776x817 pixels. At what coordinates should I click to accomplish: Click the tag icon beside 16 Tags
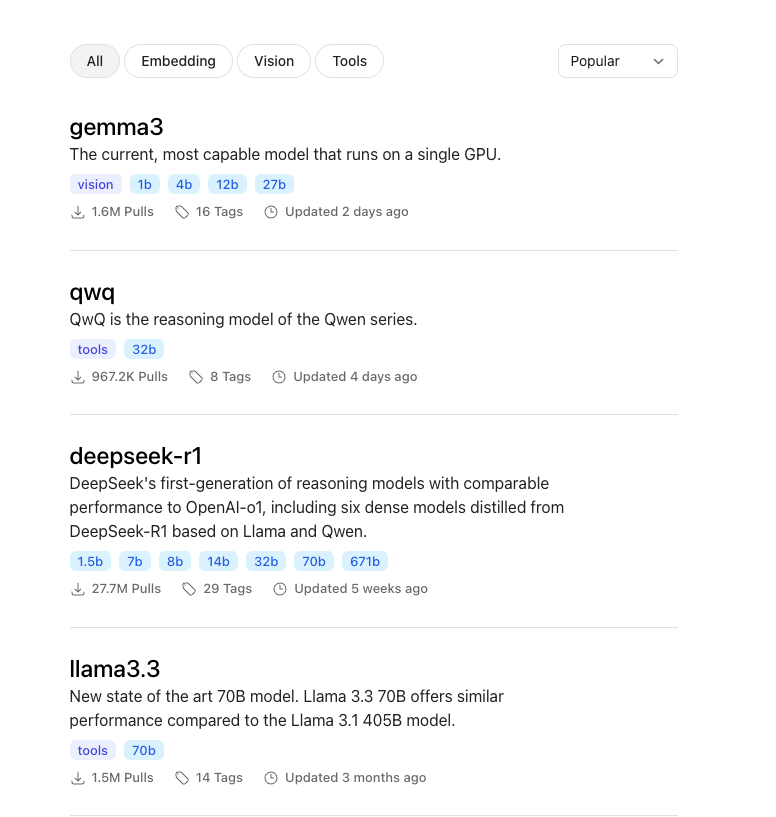[182, 212]
